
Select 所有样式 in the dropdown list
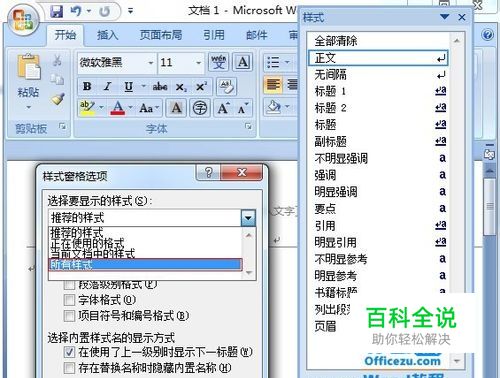[x=145, y=265]
